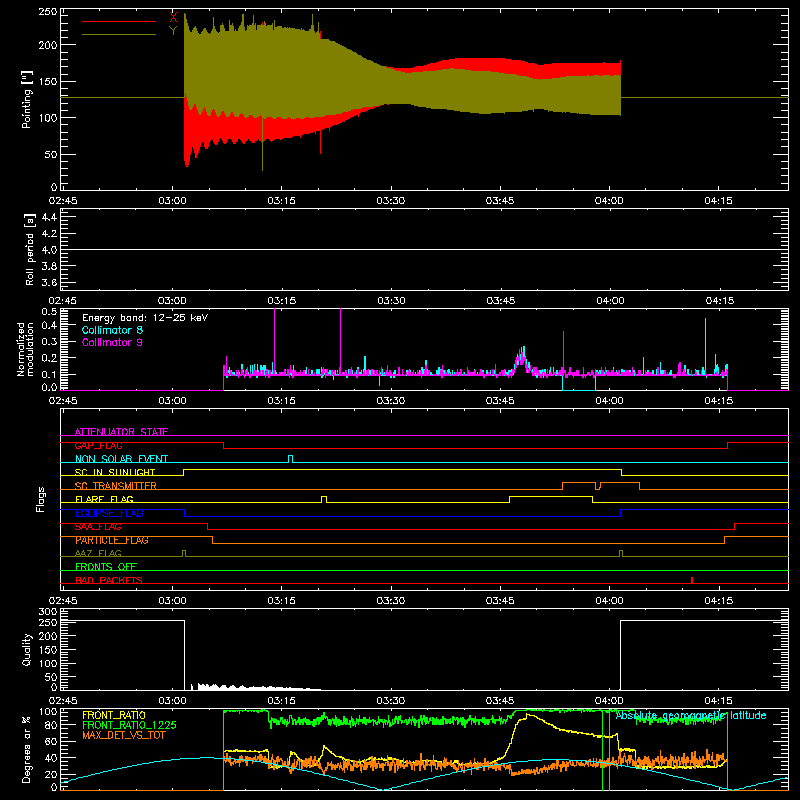This screenshot has height=800, width=800.
Task: Click the 02:45 tick label under Pointing plot
Action: pos(63,201)
